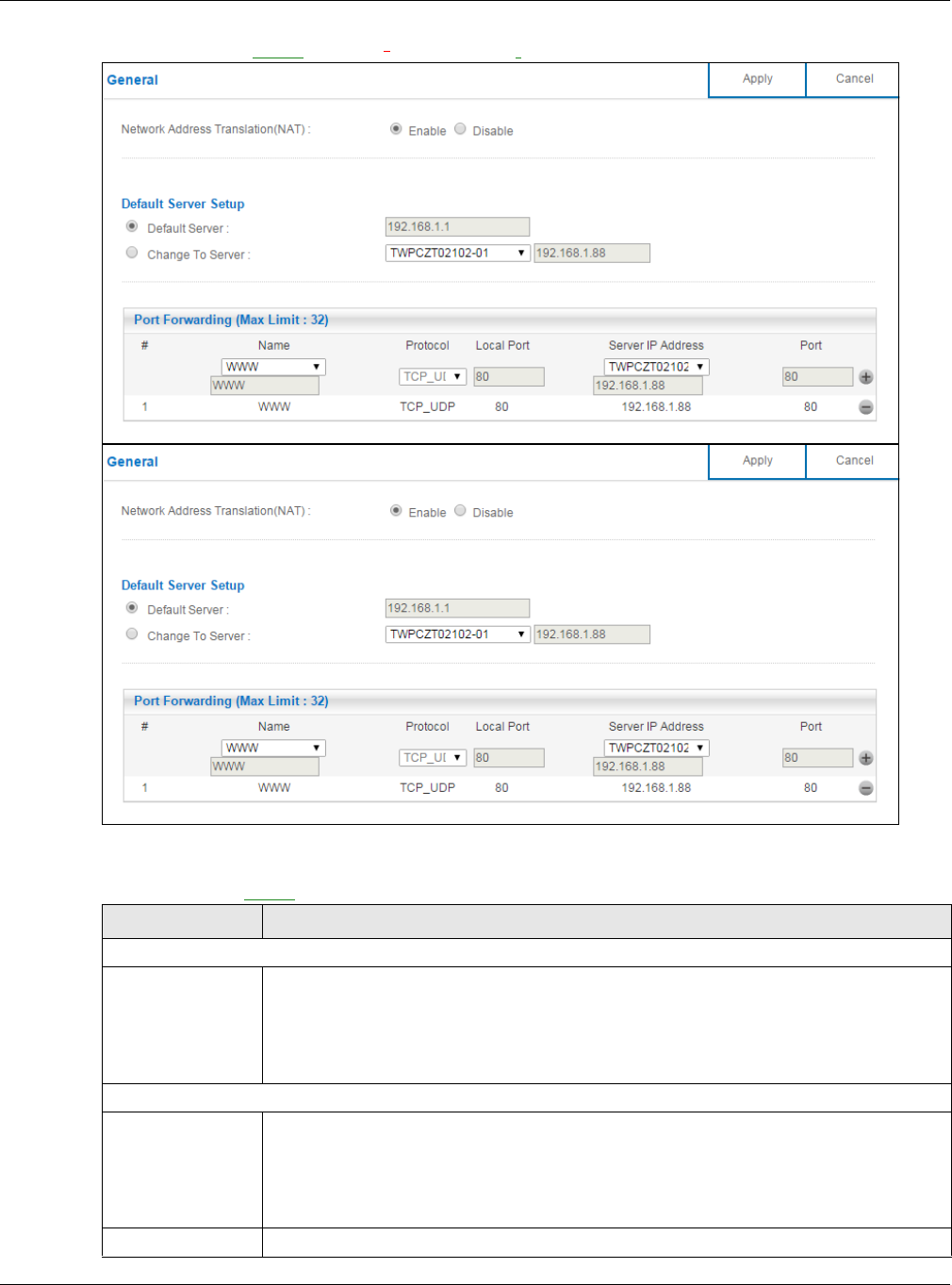Click 192.168.1.88 cell in lower rule row
Viewport: 952px width, 1285px height.
656,788
